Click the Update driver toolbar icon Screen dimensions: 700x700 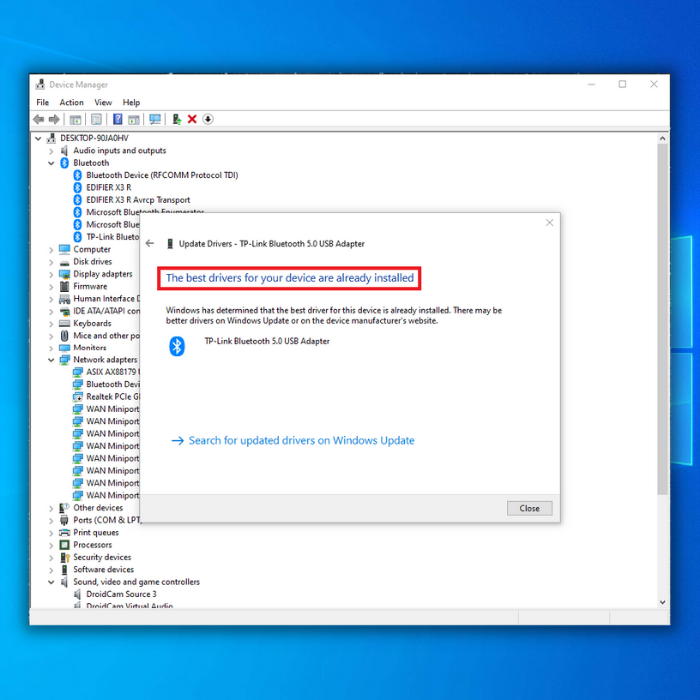tap(176, 119)
